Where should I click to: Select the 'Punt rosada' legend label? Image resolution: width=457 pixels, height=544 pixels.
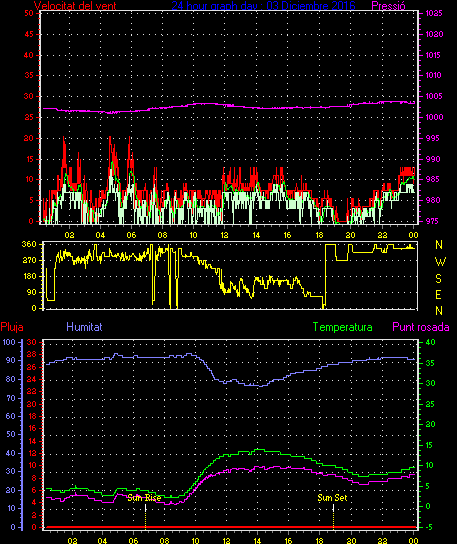click(421, 327)
